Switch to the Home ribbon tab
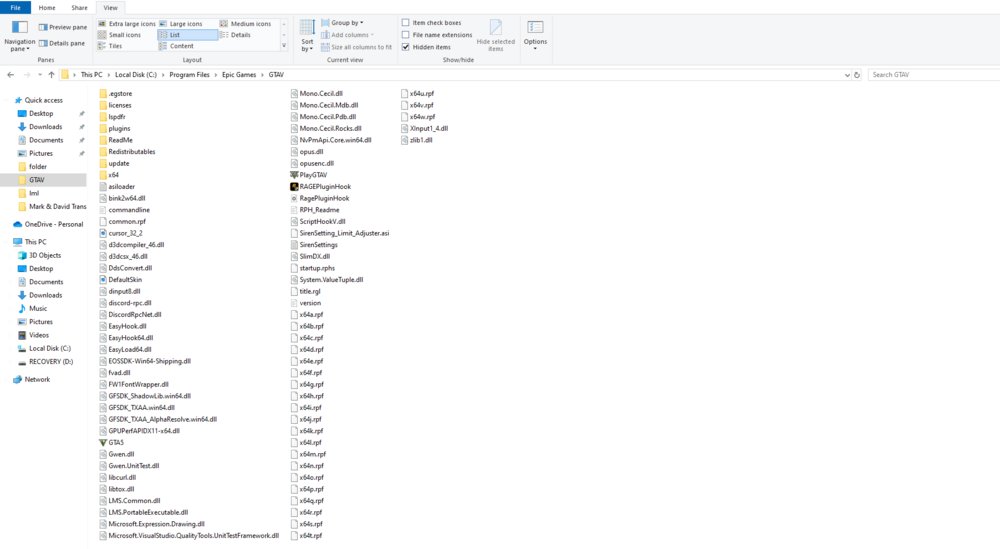The width and height of the screenshot is (1000, 549). [x=47, y=8]
